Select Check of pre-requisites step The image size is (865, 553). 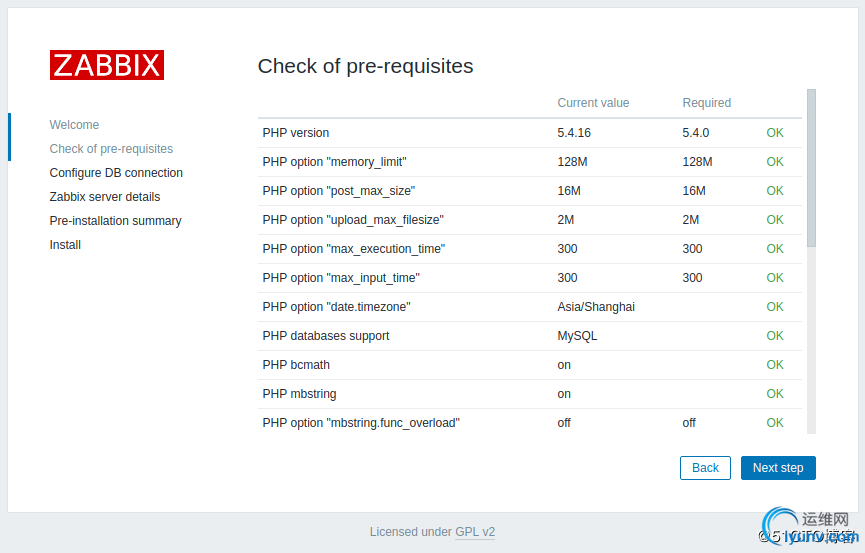pyautogui.click(x=111, y=149)
